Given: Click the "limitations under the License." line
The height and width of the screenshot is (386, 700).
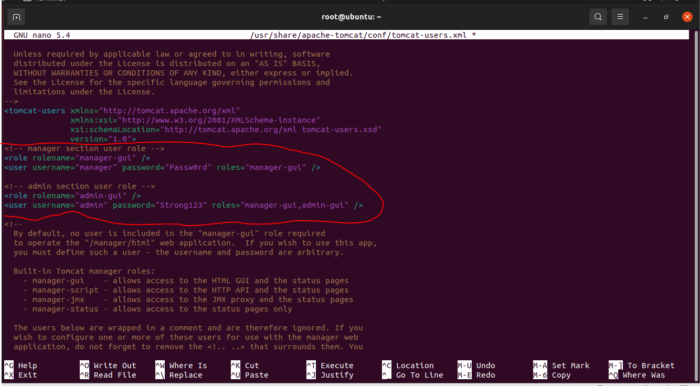Looking at the screenshot, I should [x=84, y=92].
